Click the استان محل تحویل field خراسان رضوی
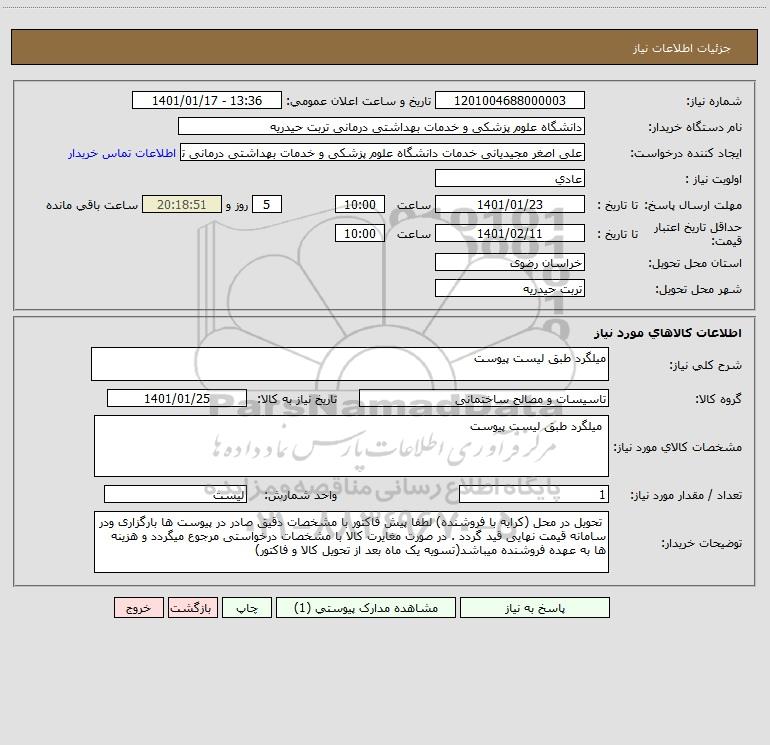Screen dimensions: 770x745 [x=510, y=262]
